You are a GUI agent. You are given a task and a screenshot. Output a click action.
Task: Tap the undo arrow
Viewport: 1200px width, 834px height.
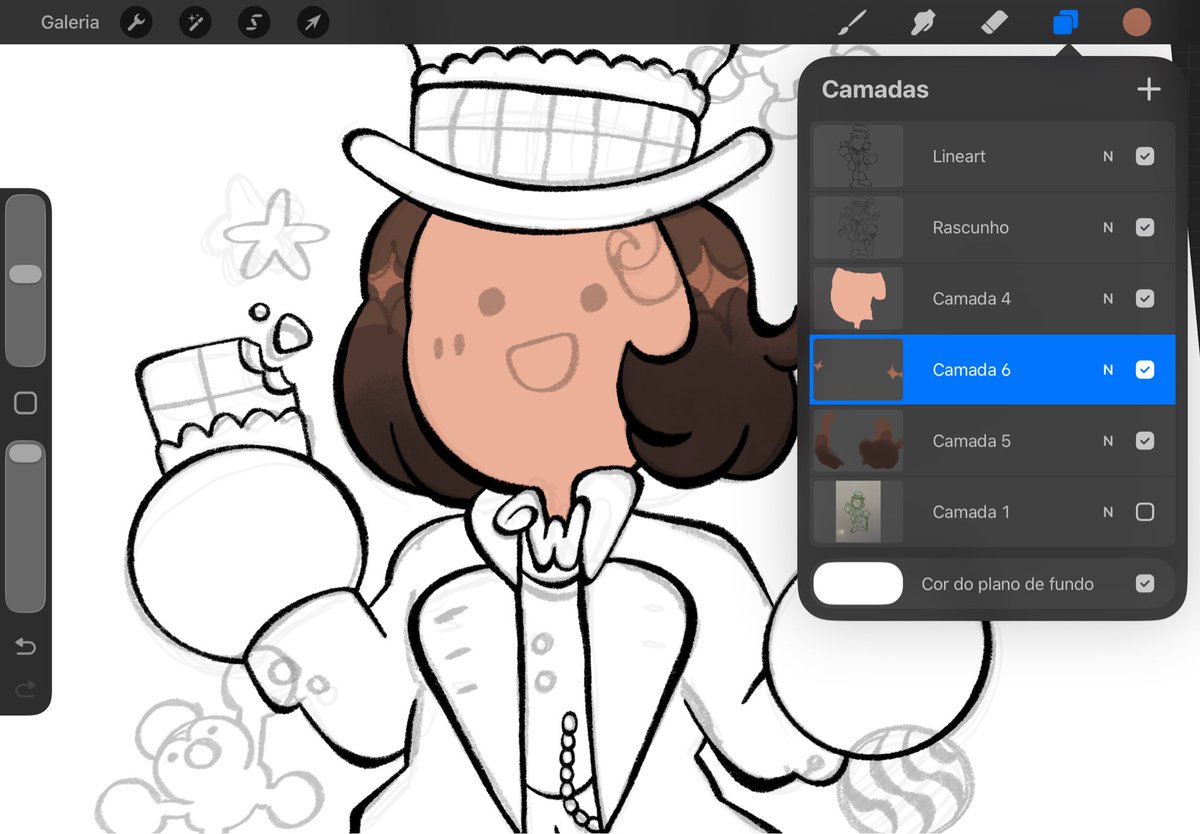(25, 647)
